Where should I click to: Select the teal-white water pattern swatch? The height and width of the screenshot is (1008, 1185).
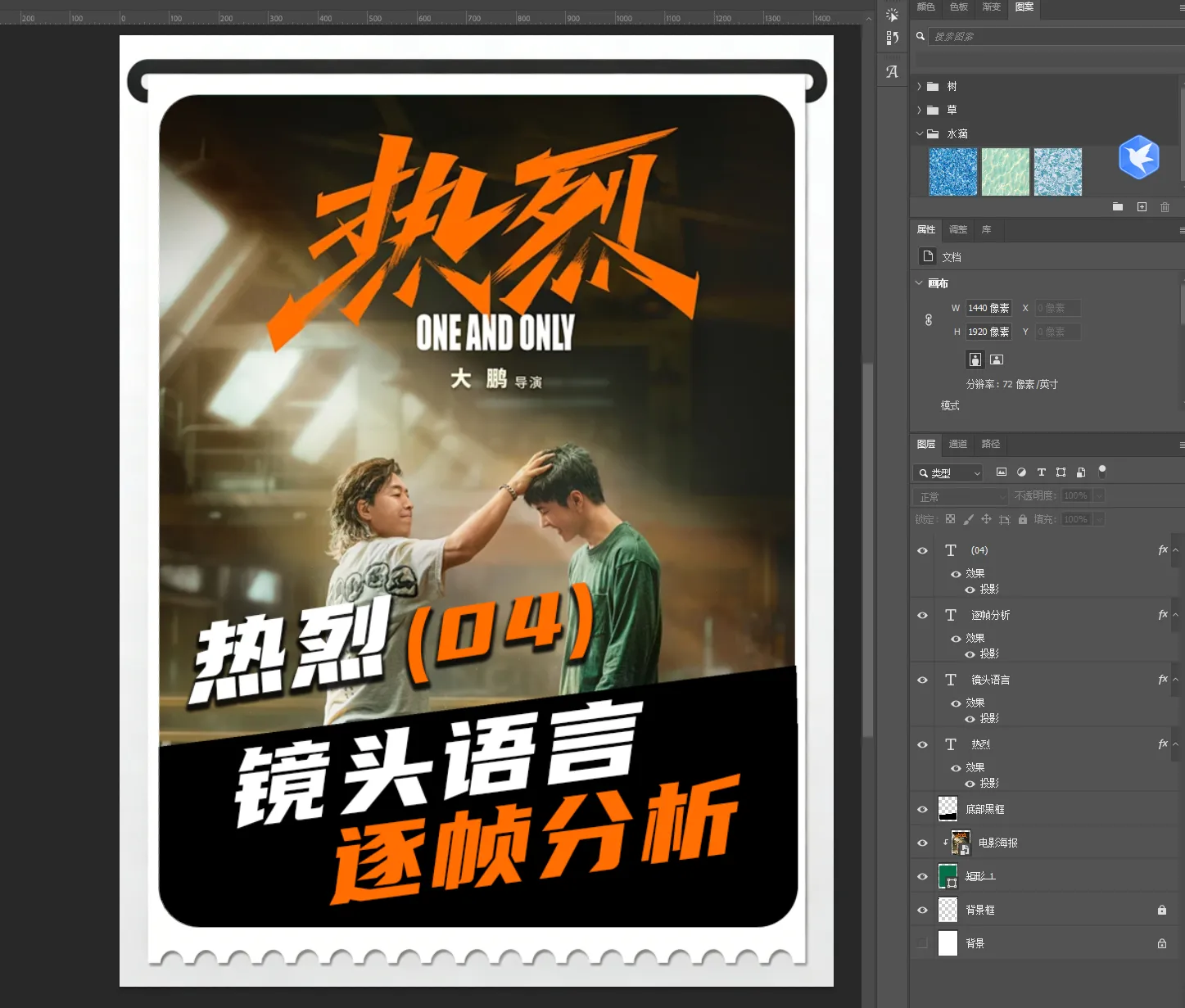coord(1058,172)
